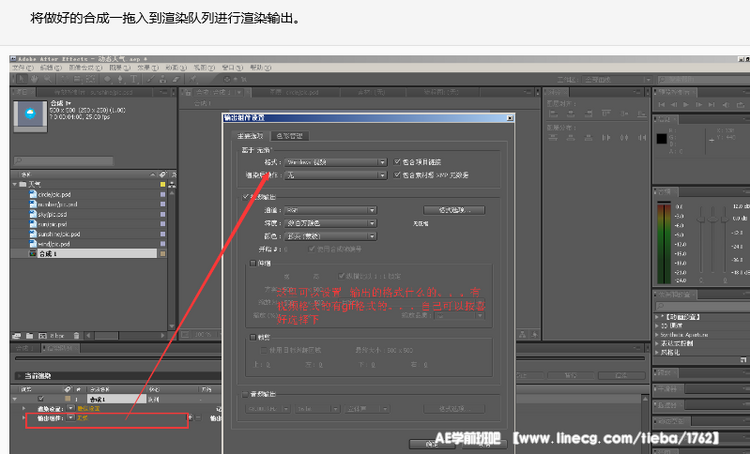
Task: Click the black color swatch in info panel
Action: click(662, 139)
